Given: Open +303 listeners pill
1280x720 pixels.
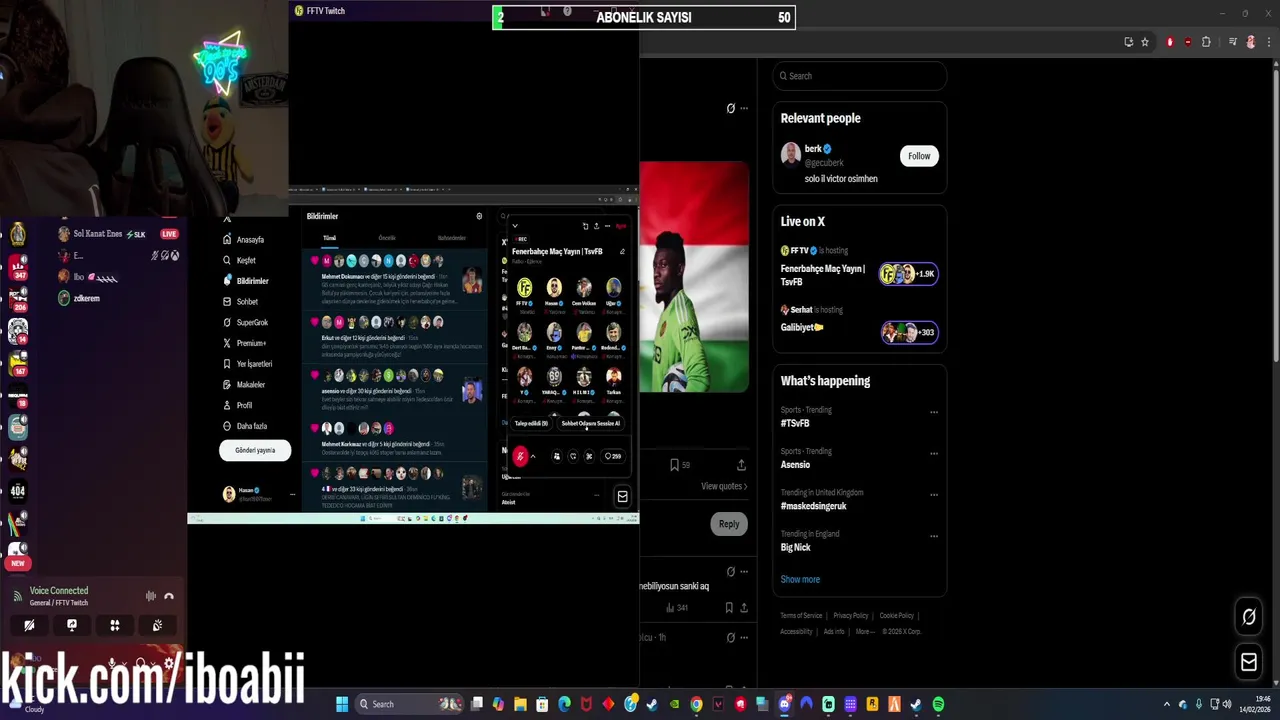Looking at the screenshot, I should click(x=909, y=332).
